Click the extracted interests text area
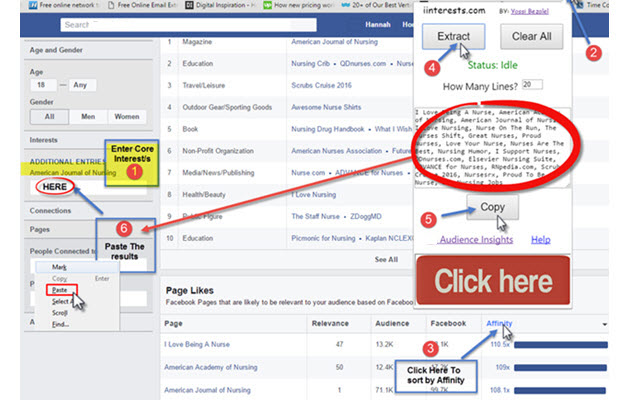 (x=492, y=147)
